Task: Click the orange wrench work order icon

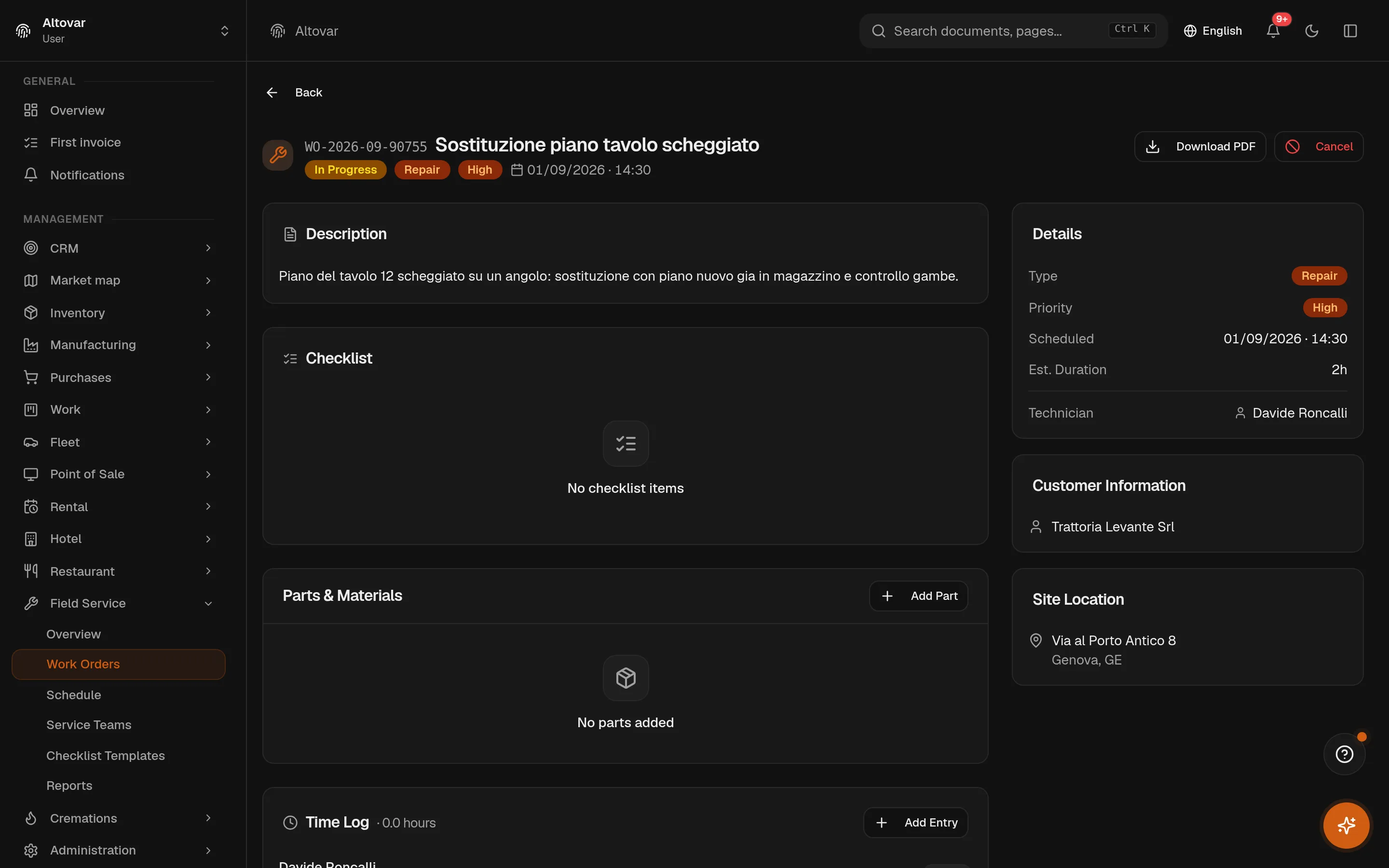Action: 278,155
